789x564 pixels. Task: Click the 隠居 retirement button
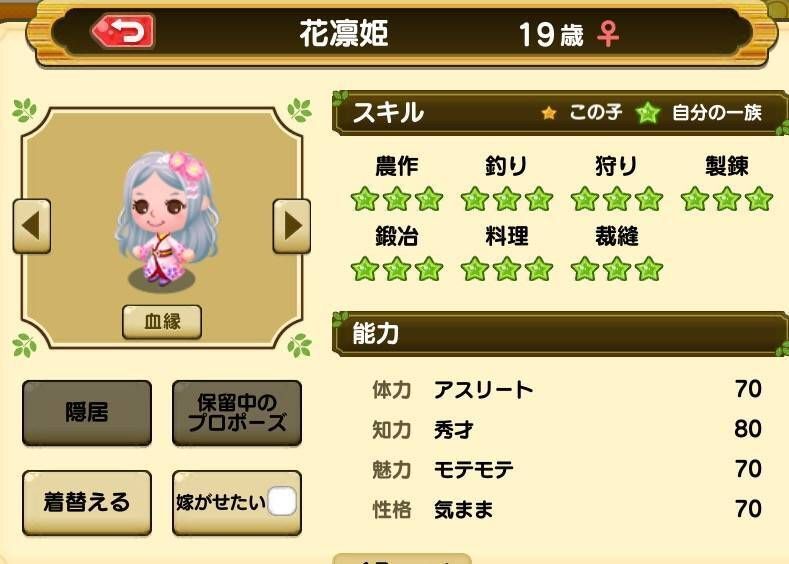(87, 413)
